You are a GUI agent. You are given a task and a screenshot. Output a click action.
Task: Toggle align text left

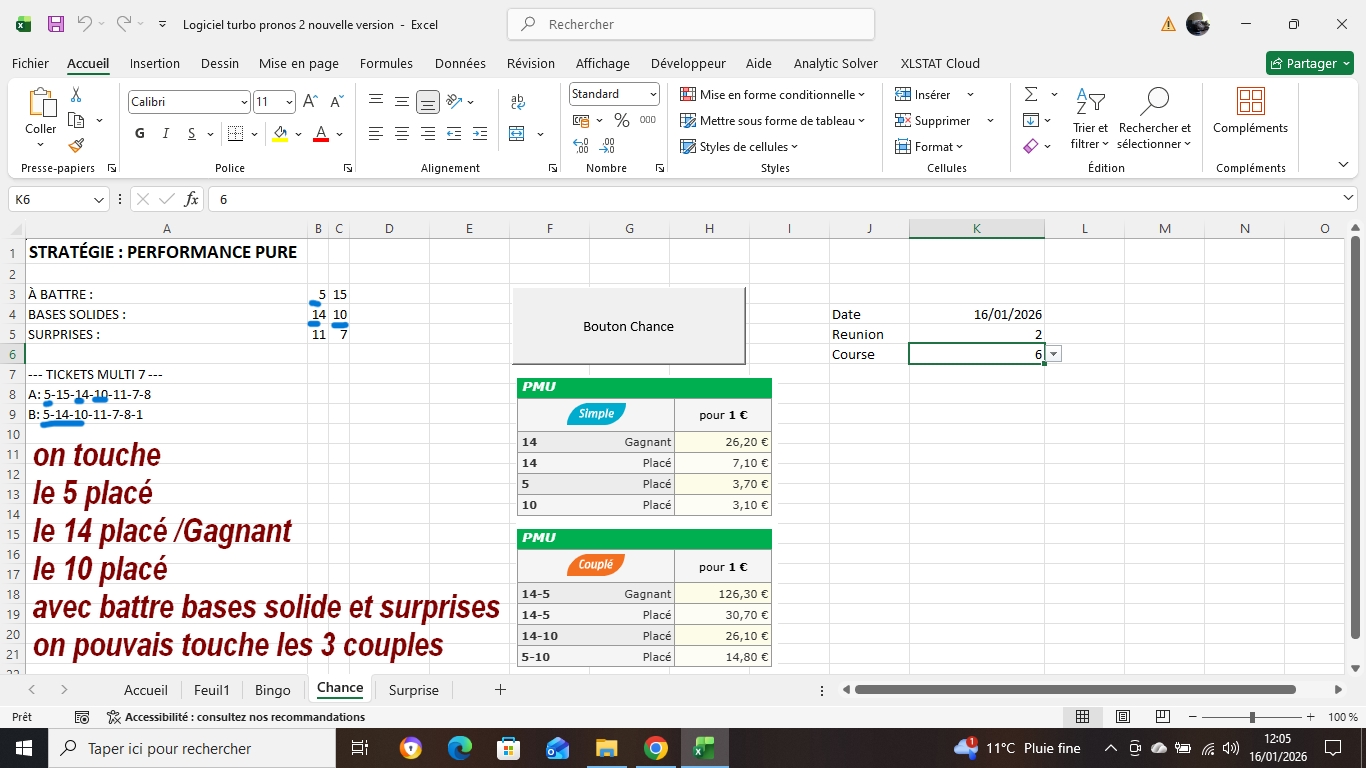pos(376,134)
